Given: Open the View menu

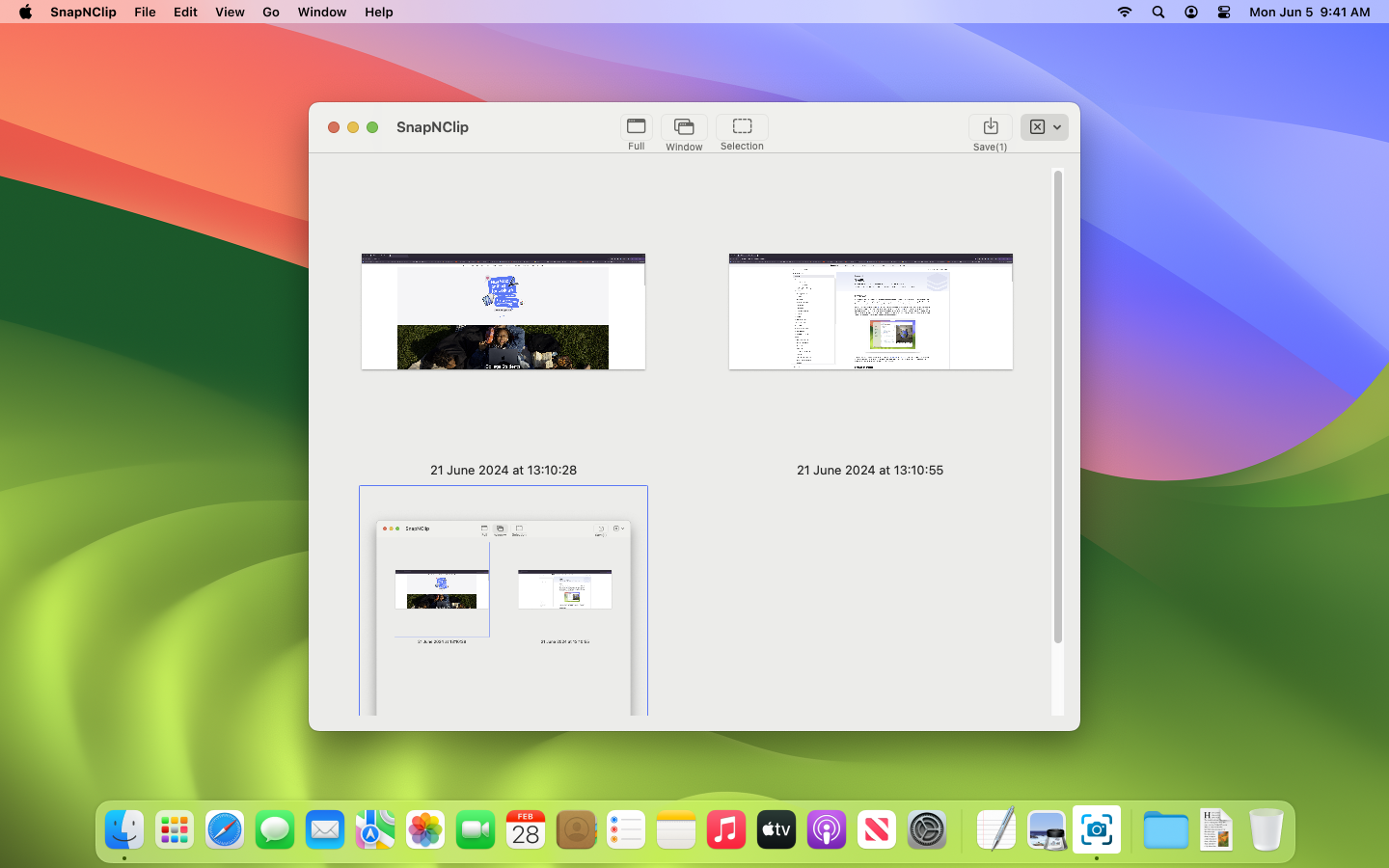Looking at the screenshot, I should pos(230,12).
